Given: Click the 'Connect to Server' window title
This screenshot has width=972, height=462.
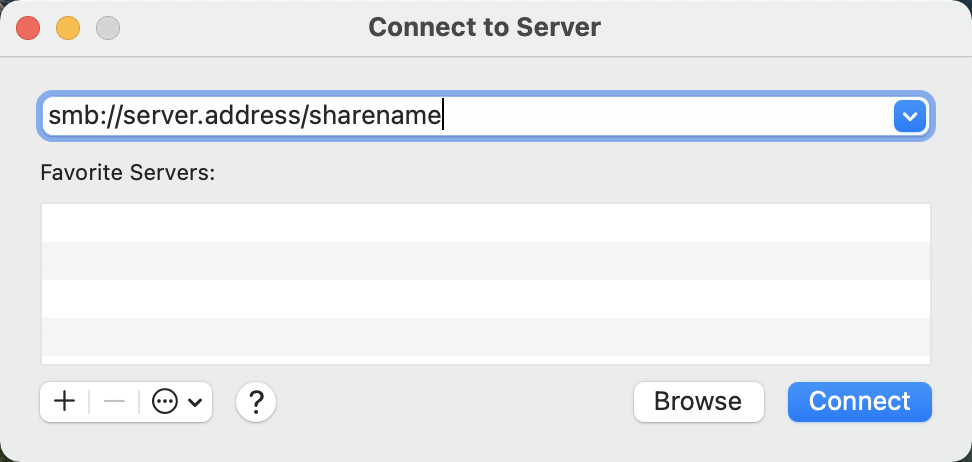Looking at the screenshot, I should tap(485, 27).
